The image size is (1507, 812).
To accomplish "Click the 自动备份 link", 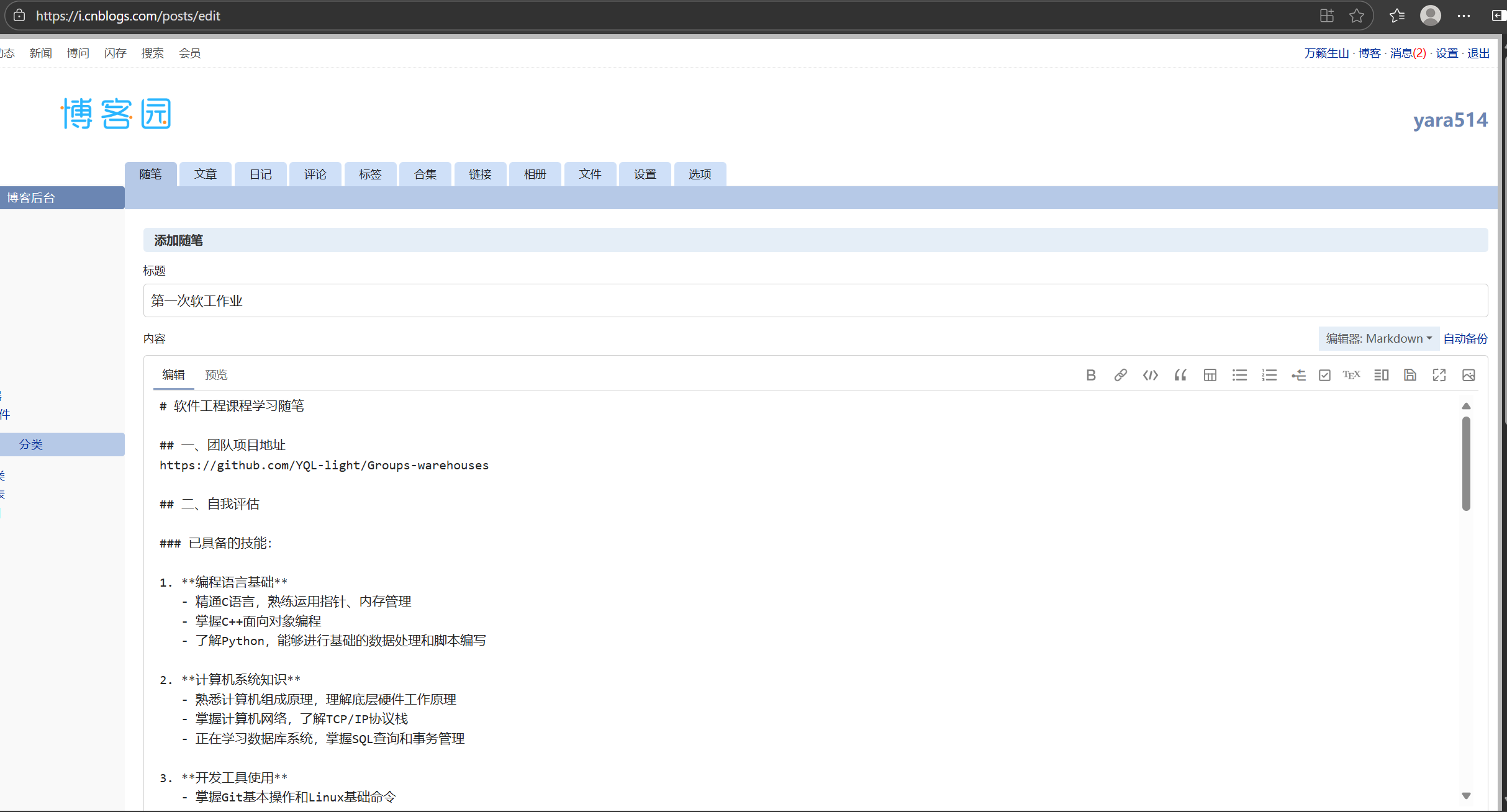I will point(1465,338).
